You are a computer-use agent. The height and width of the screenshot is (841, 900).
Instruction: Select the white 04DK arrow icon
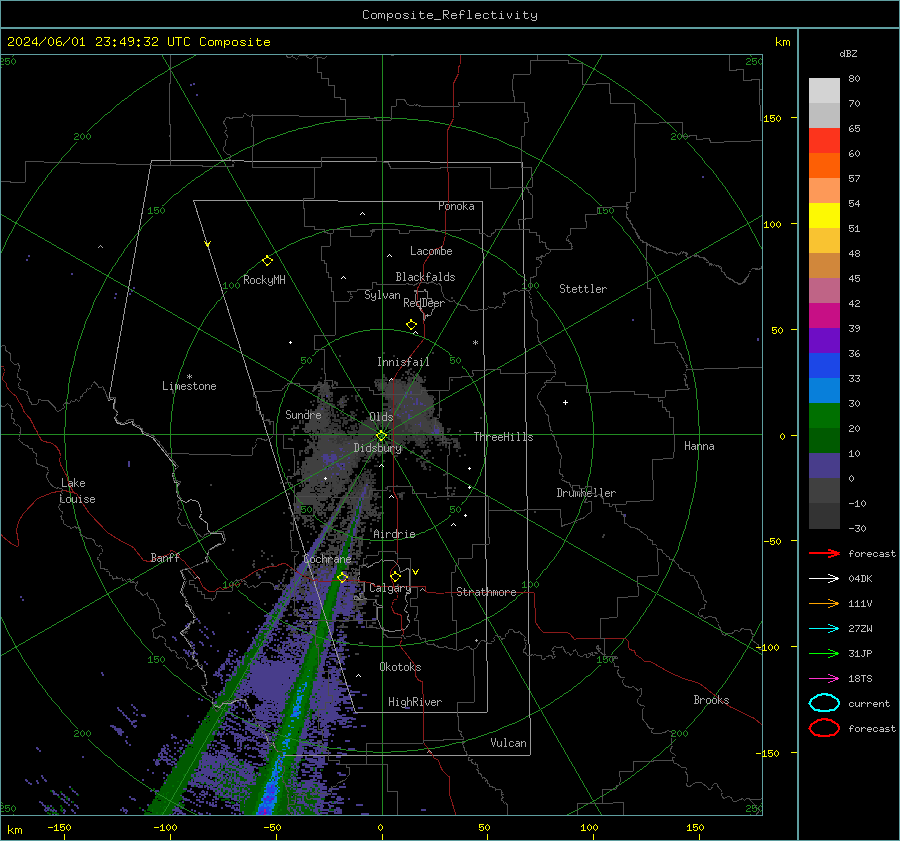pos(824,578)
